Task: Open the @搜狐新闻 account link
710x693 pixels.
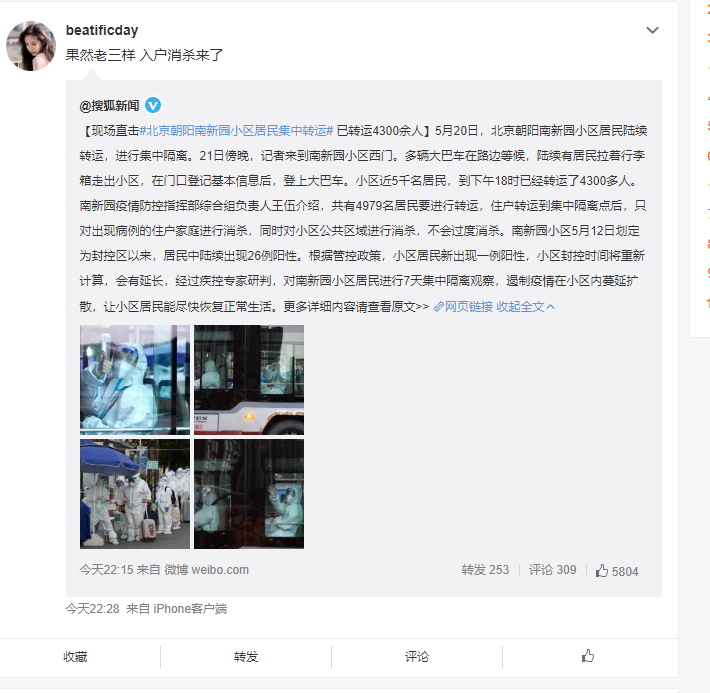Action: [x=109, y=106]
